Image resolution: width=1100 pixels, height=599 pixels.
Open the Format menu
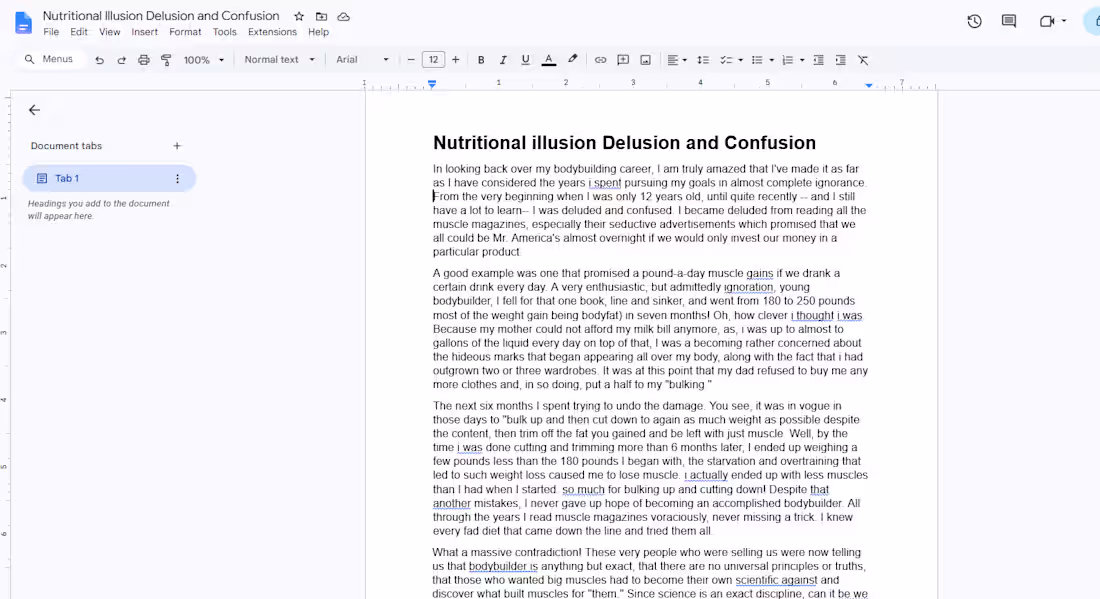point(185,32)
